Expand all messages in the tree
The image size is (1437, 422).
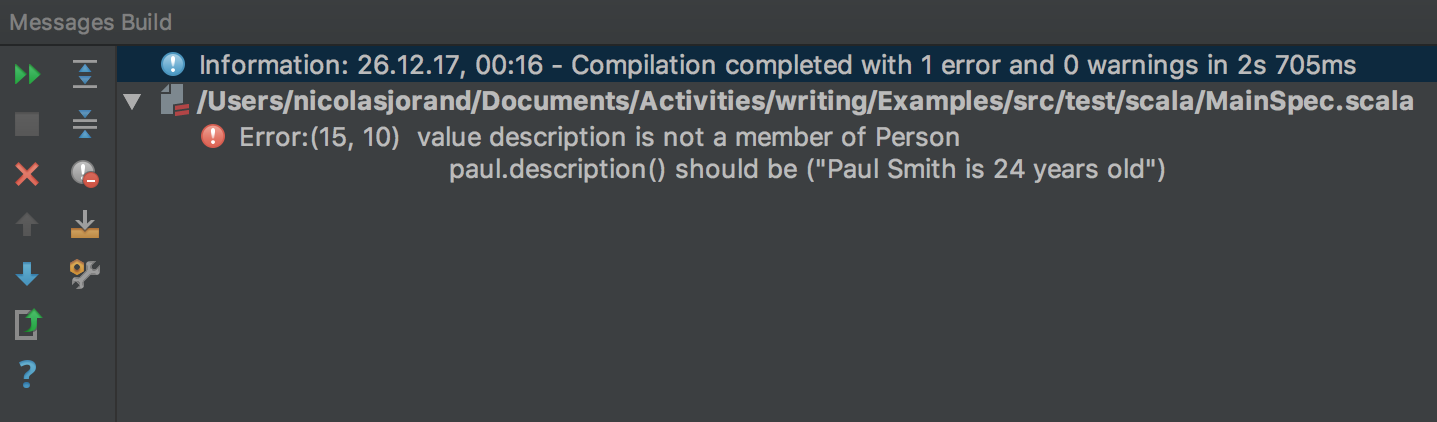pyautogui.click(x=85, y=74)
